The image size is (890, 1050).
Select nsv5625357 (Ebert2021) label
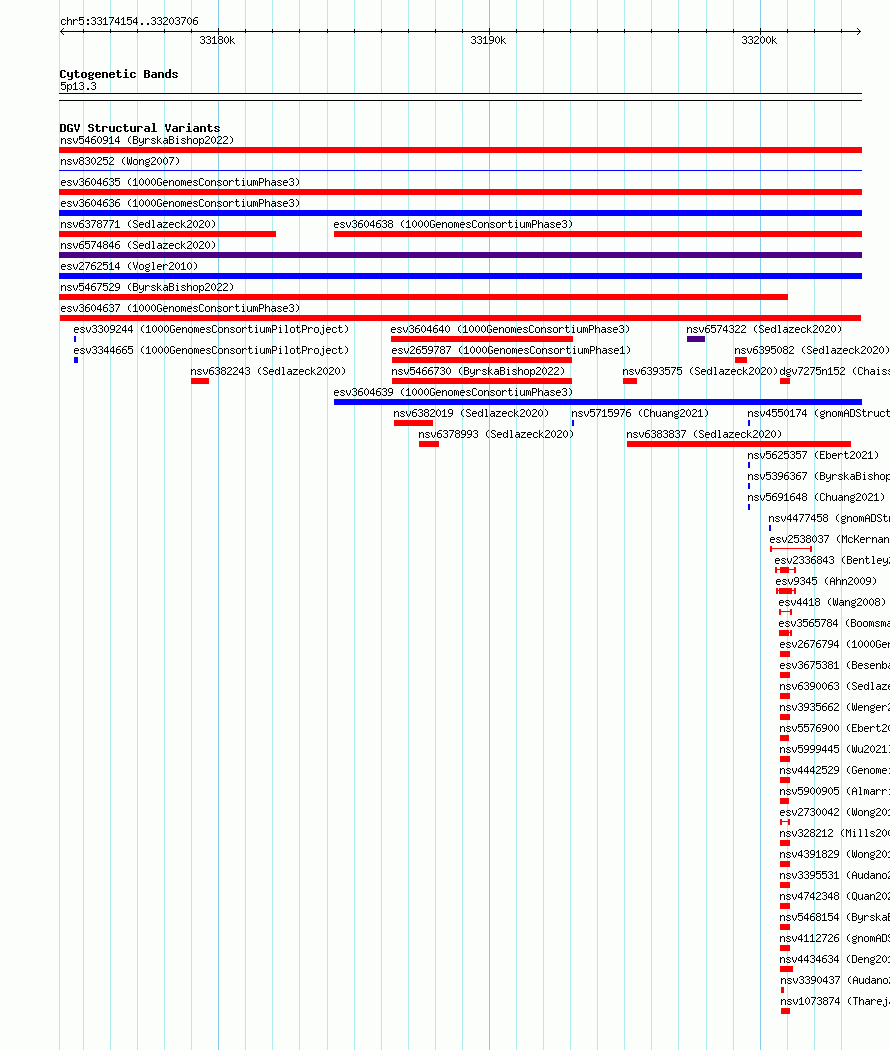coord(813,455)
